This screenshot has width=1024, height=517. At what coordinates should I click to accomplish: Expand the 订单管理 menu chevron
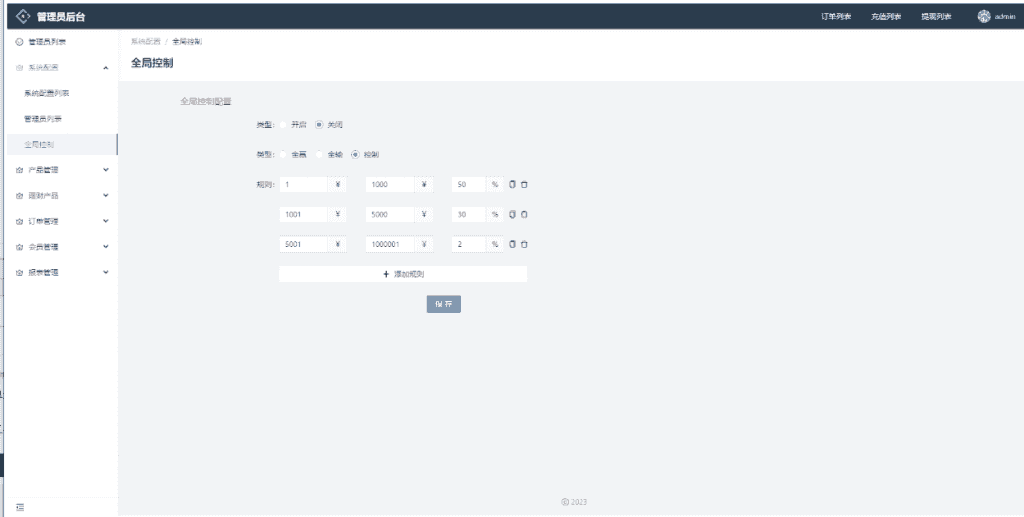[106, 221]
